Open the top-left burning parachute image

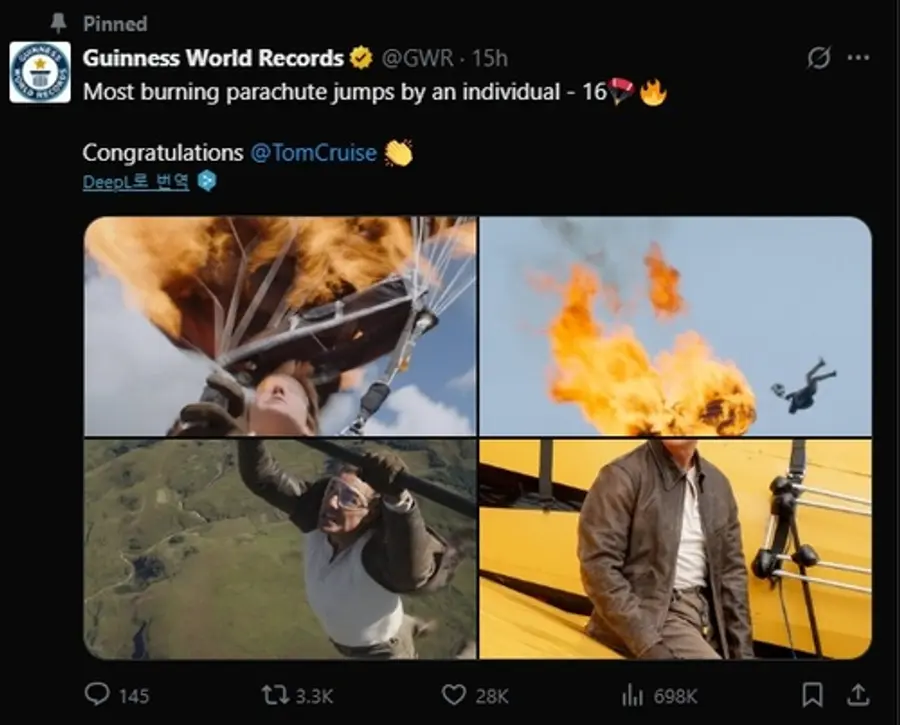click(x=280, y=326)
